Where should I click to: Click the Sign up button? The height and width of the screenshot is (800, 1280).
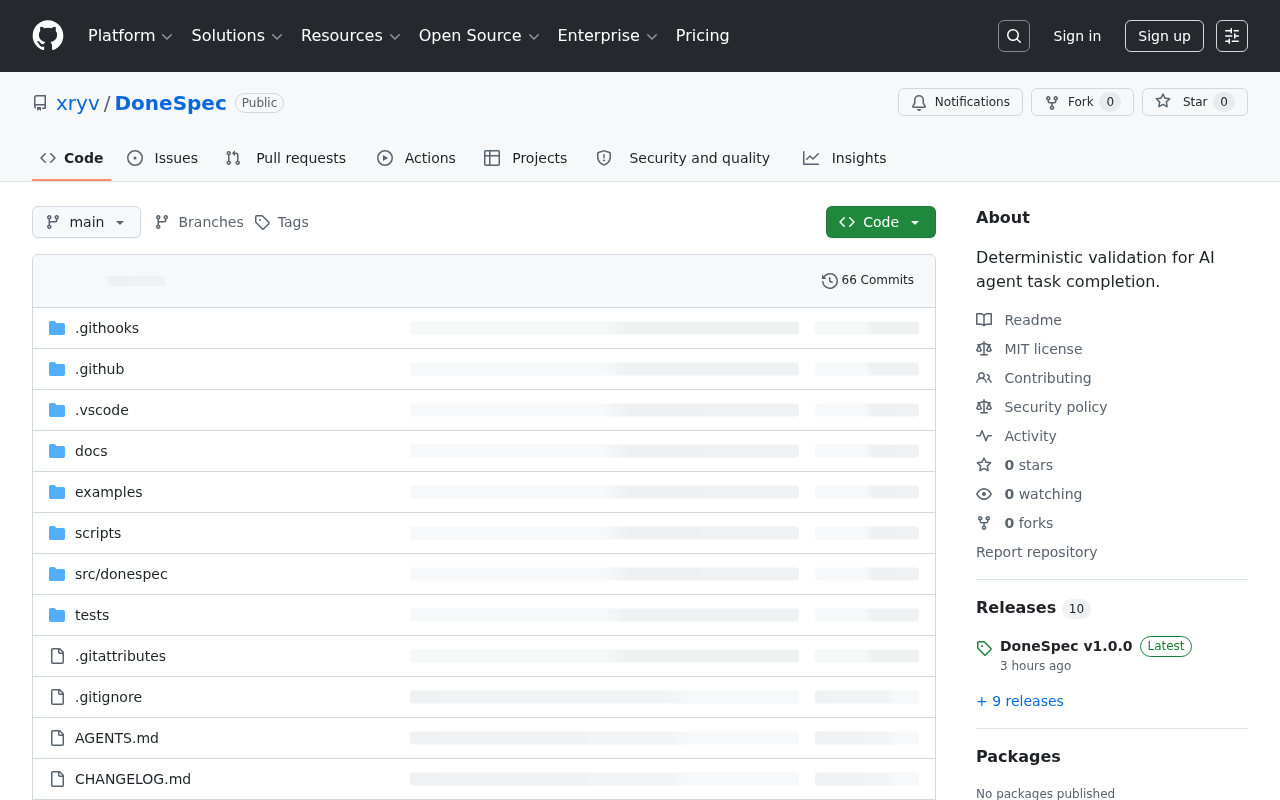(1164, 36)
